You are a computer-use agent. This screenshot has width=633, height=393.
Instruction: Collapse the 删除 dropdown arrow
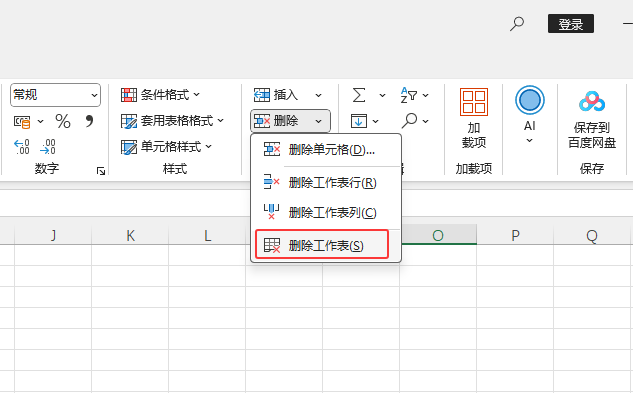[319, 121]
